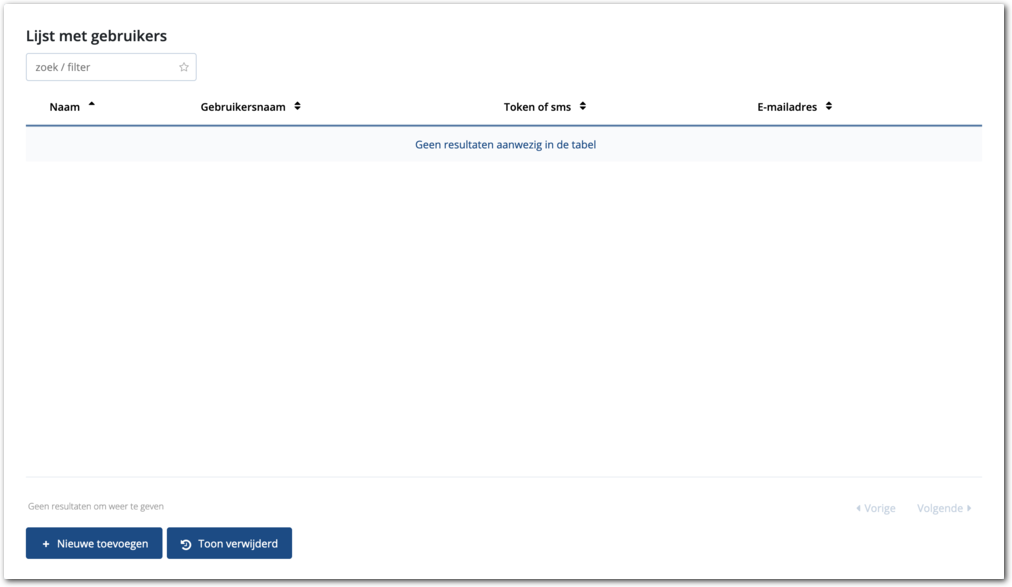Click the left arrow before Vorige
Screen dimensions: 1012x587
click(x=858, y=508)
